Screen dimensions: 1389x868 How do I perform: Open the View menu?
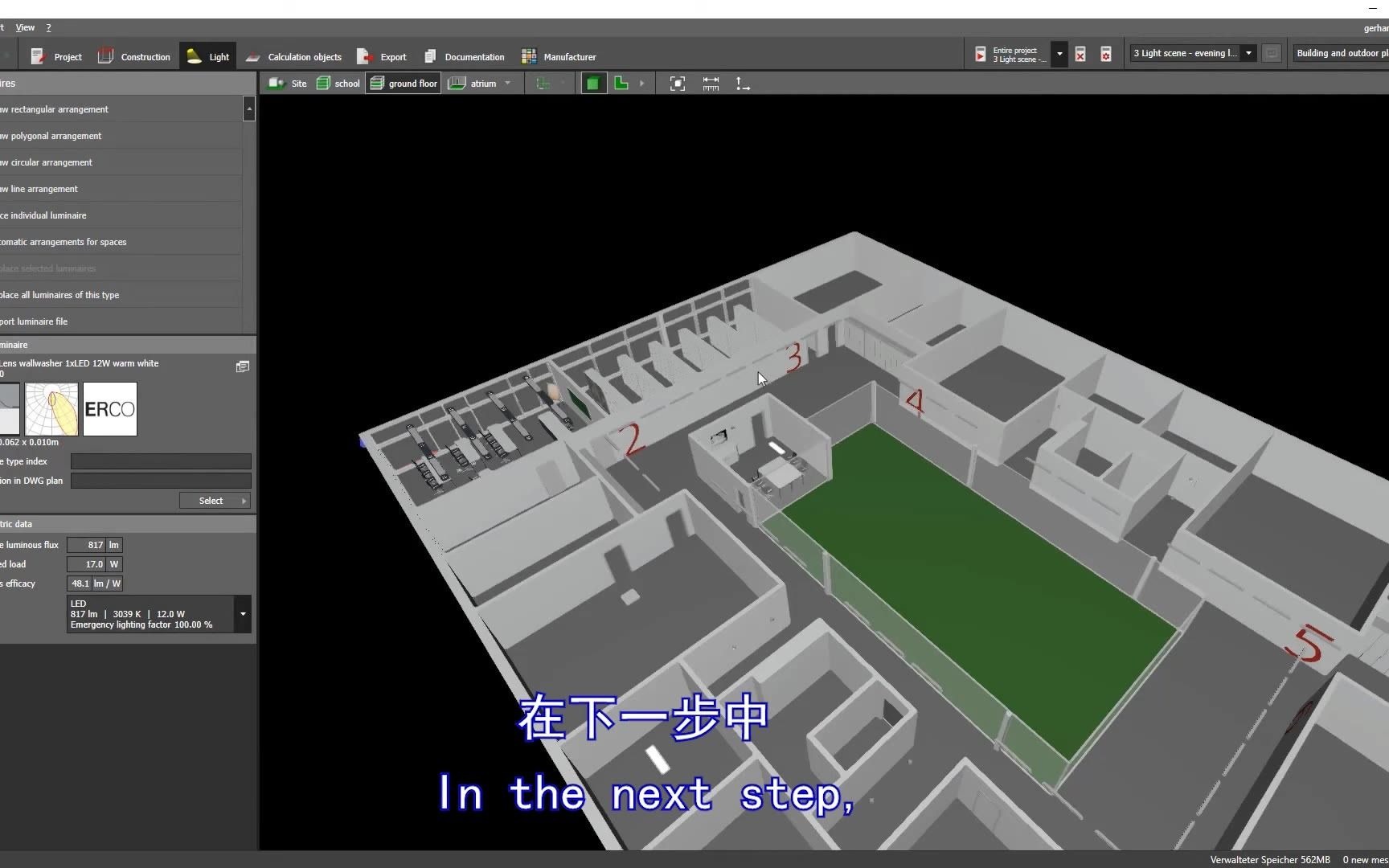click(x=25, y=27)
